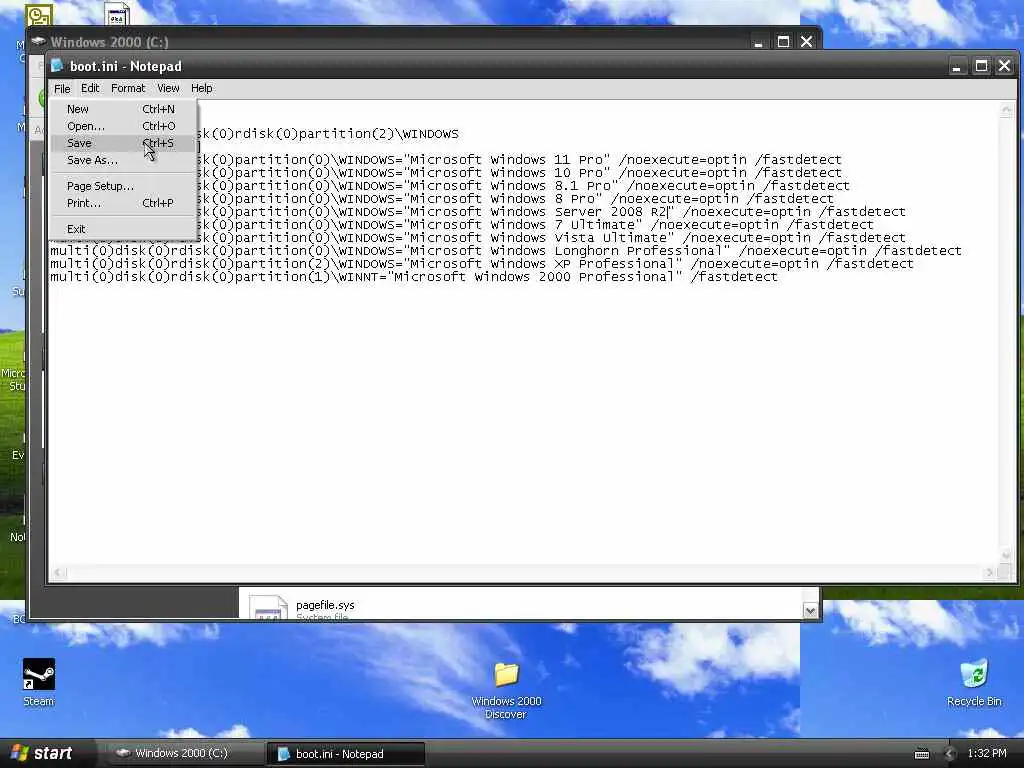The height and width of the screenshot is (768, 1024).
Task: Close the boot.ini Notepad window
Action: pos(1004,66)
